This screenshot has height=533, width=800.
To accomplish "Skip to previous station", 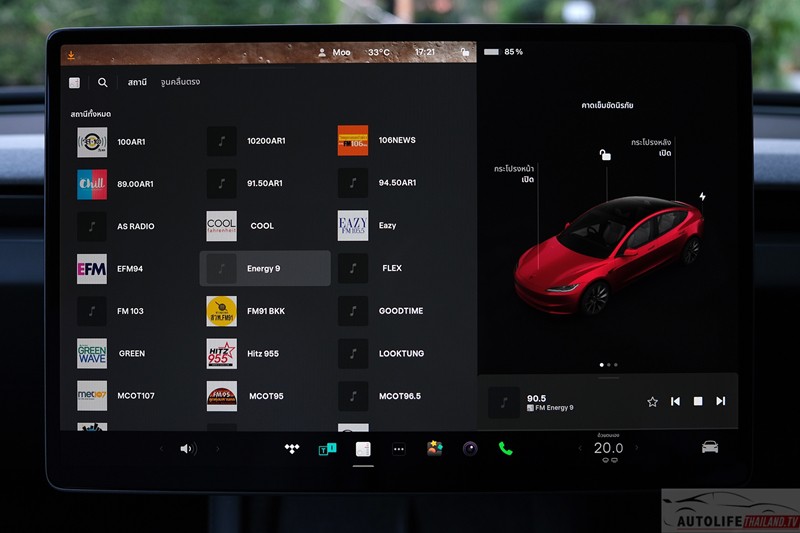I will pyautogui.click(x=675, y=401).
